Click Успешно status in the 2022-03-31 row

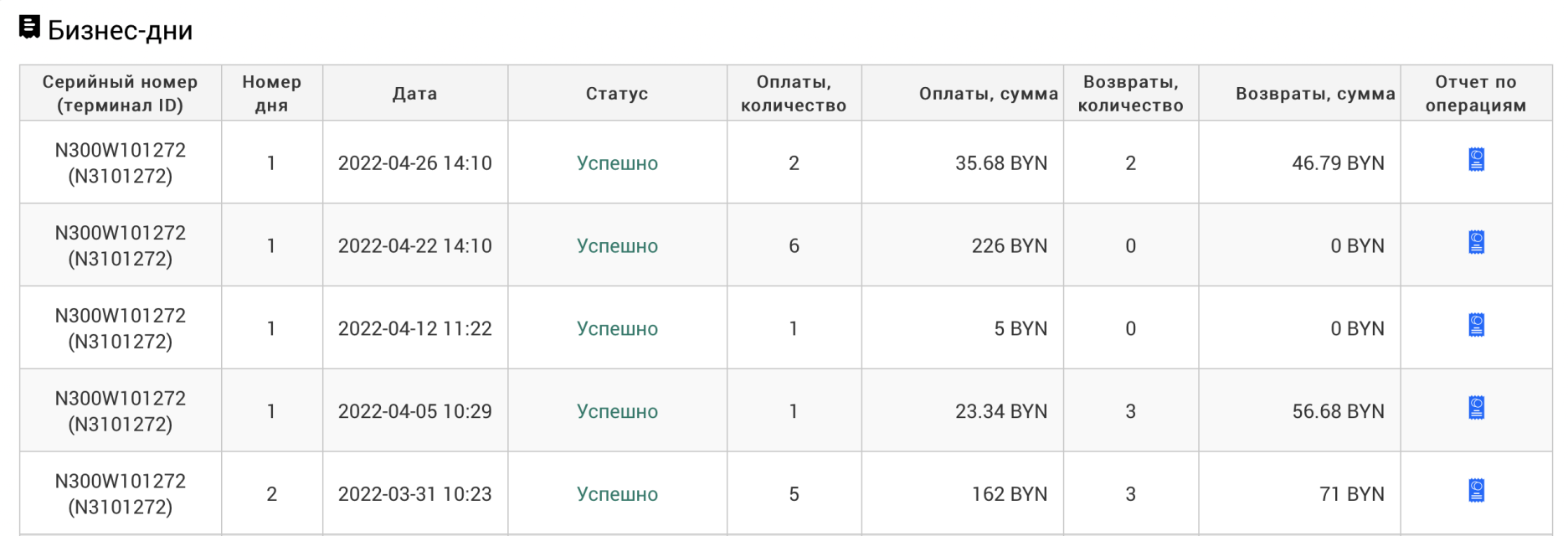click(x=617, y=494)
